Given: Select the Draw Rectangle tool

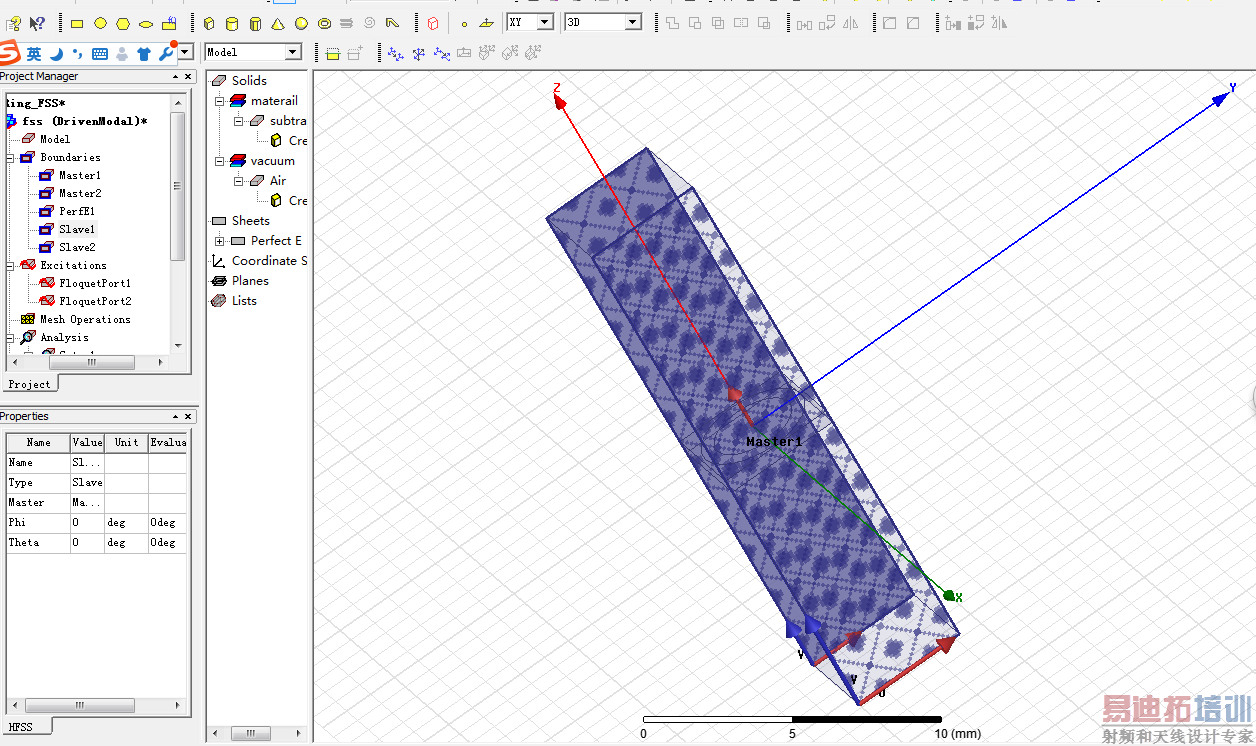Looking at the screenshot, I should point(76,23).
